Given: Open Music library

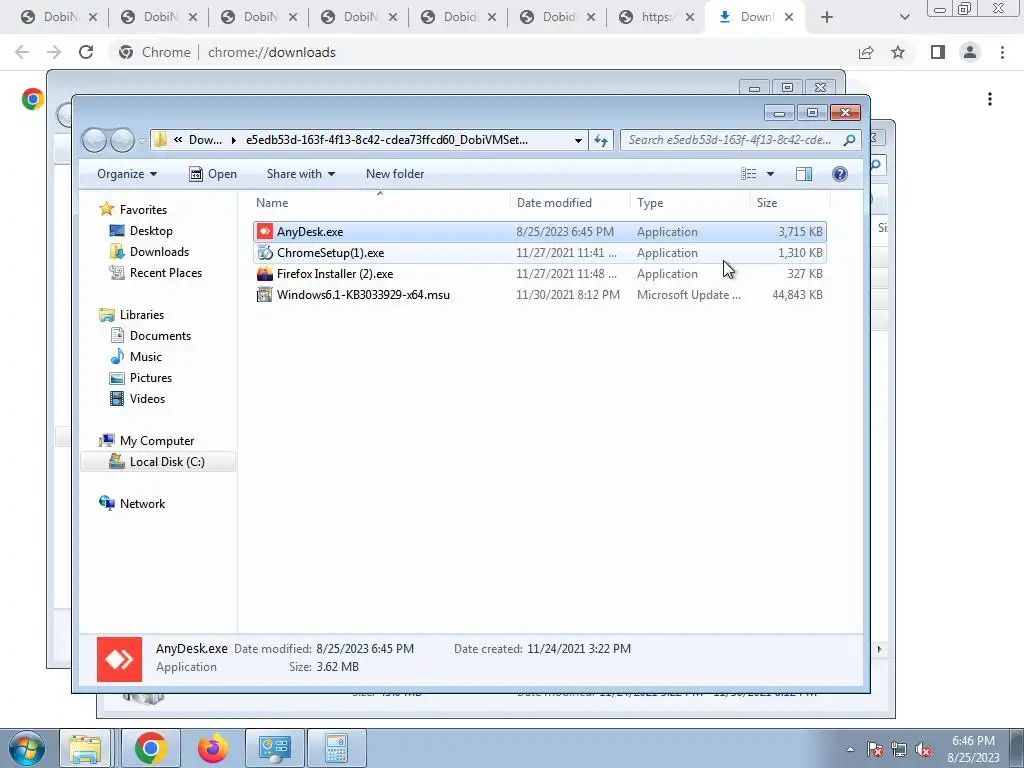Looking at the screenshot, I should pyautogui.click(x=146, y=357).
